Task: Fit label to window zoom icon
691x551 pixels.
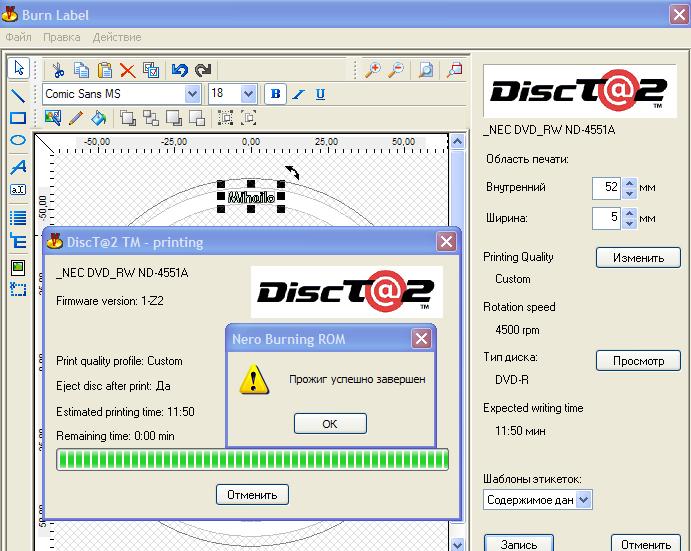Action: click(x=426, y=70)
